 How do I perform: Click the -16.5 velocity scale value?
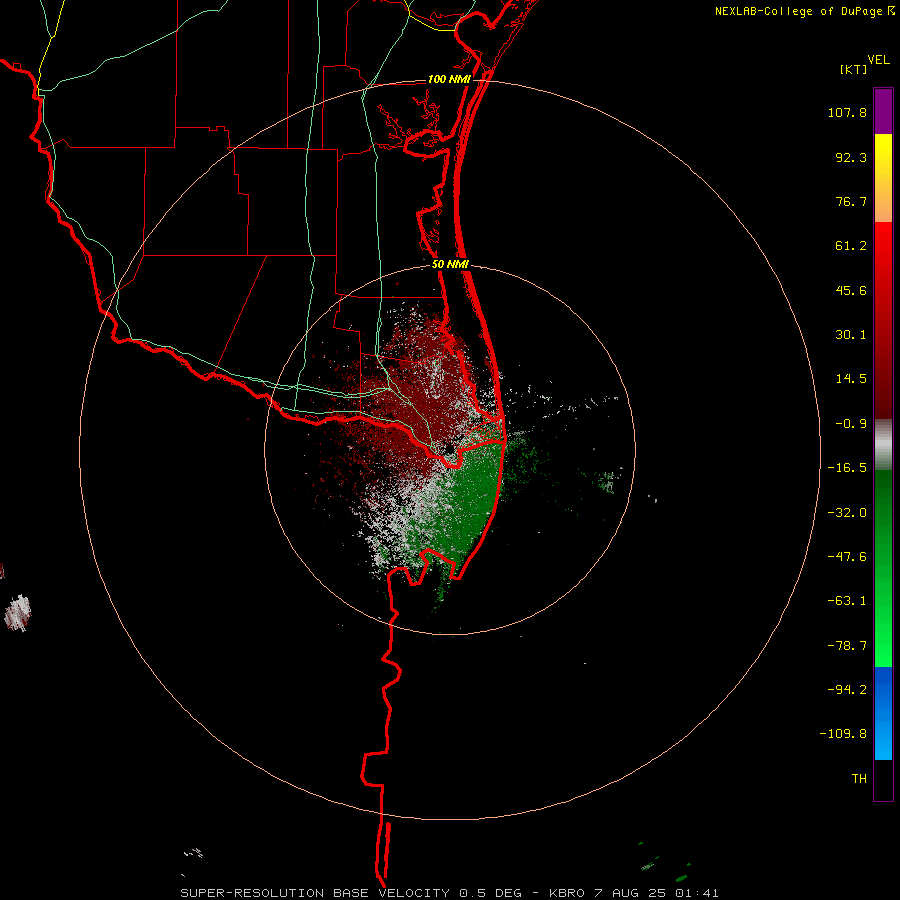[847, 468]
